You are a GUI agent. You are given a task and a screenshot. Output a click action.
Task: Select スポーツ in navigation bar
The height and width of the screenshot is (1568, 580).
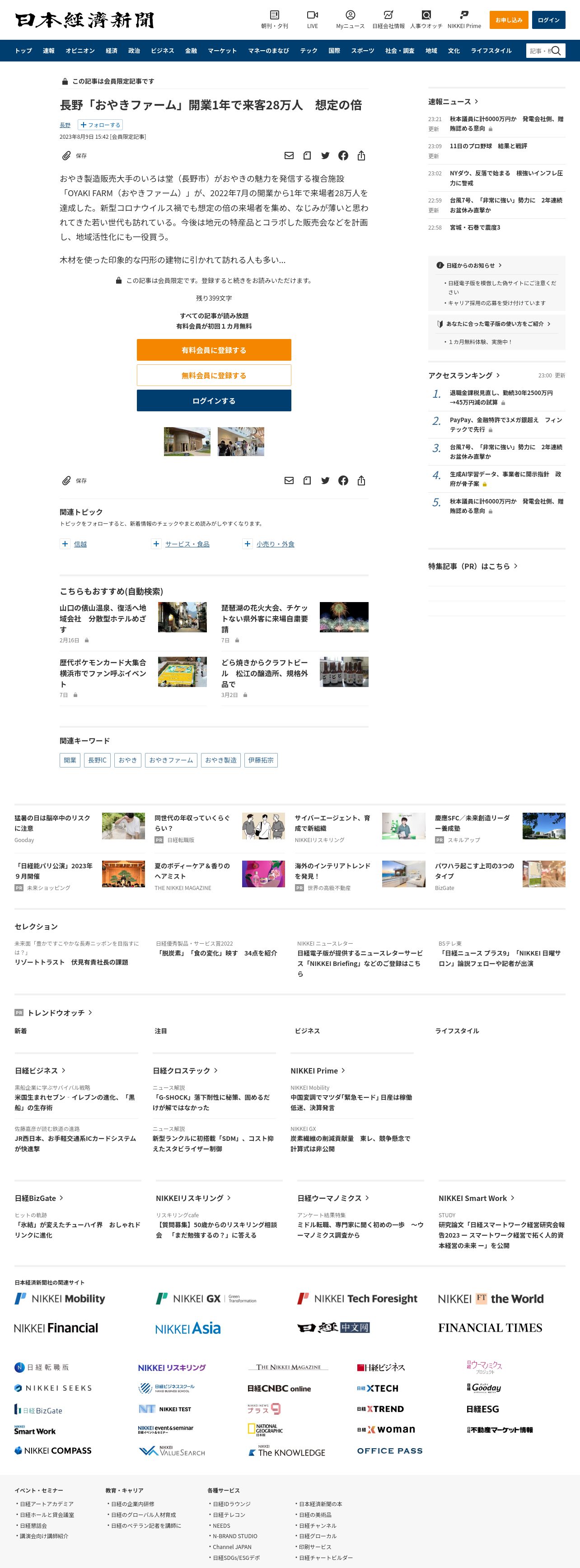(363, 51)
